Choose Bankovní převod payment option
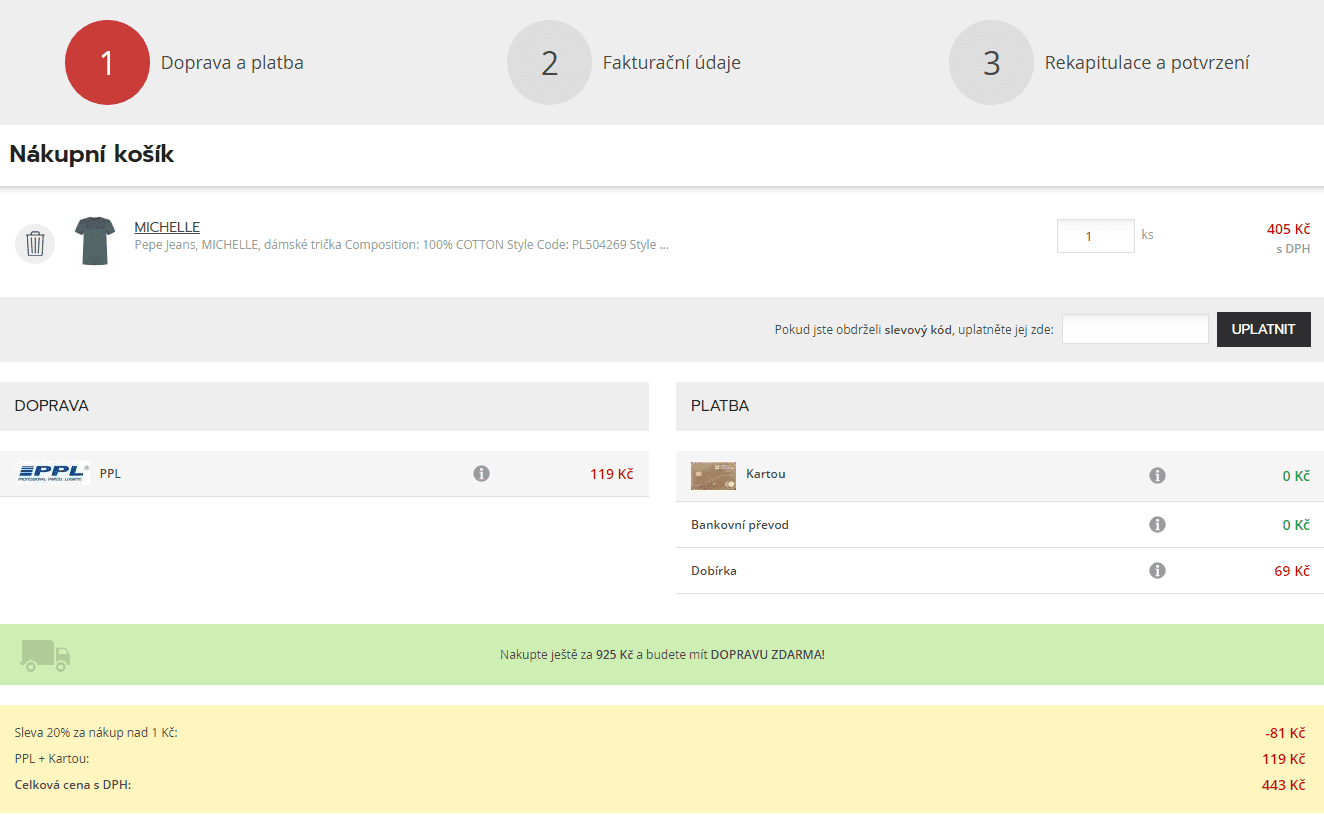Viewport: 1324px width, 833px height. click(739, 525)
